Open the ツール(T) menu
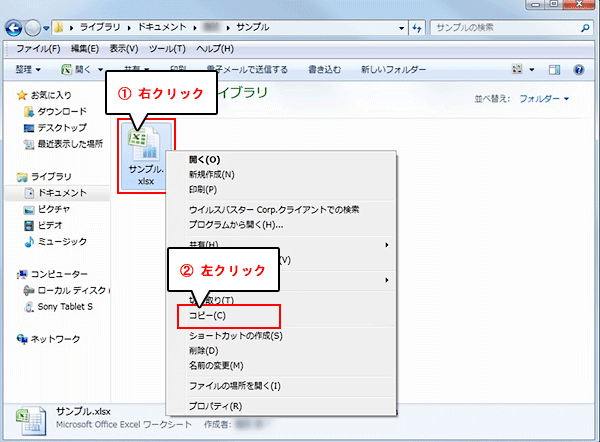Image resolution: width=600 pixels, height=442 pixels. 167,49
